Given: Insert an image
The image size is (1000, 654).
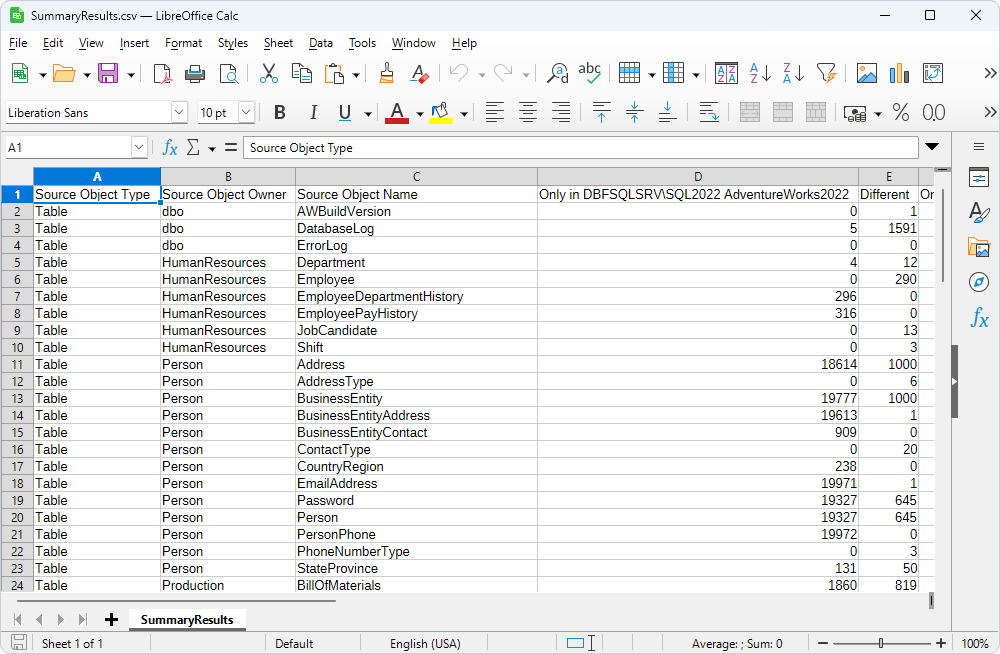Looking at the screenshot, I should click(x=867, y=73).
